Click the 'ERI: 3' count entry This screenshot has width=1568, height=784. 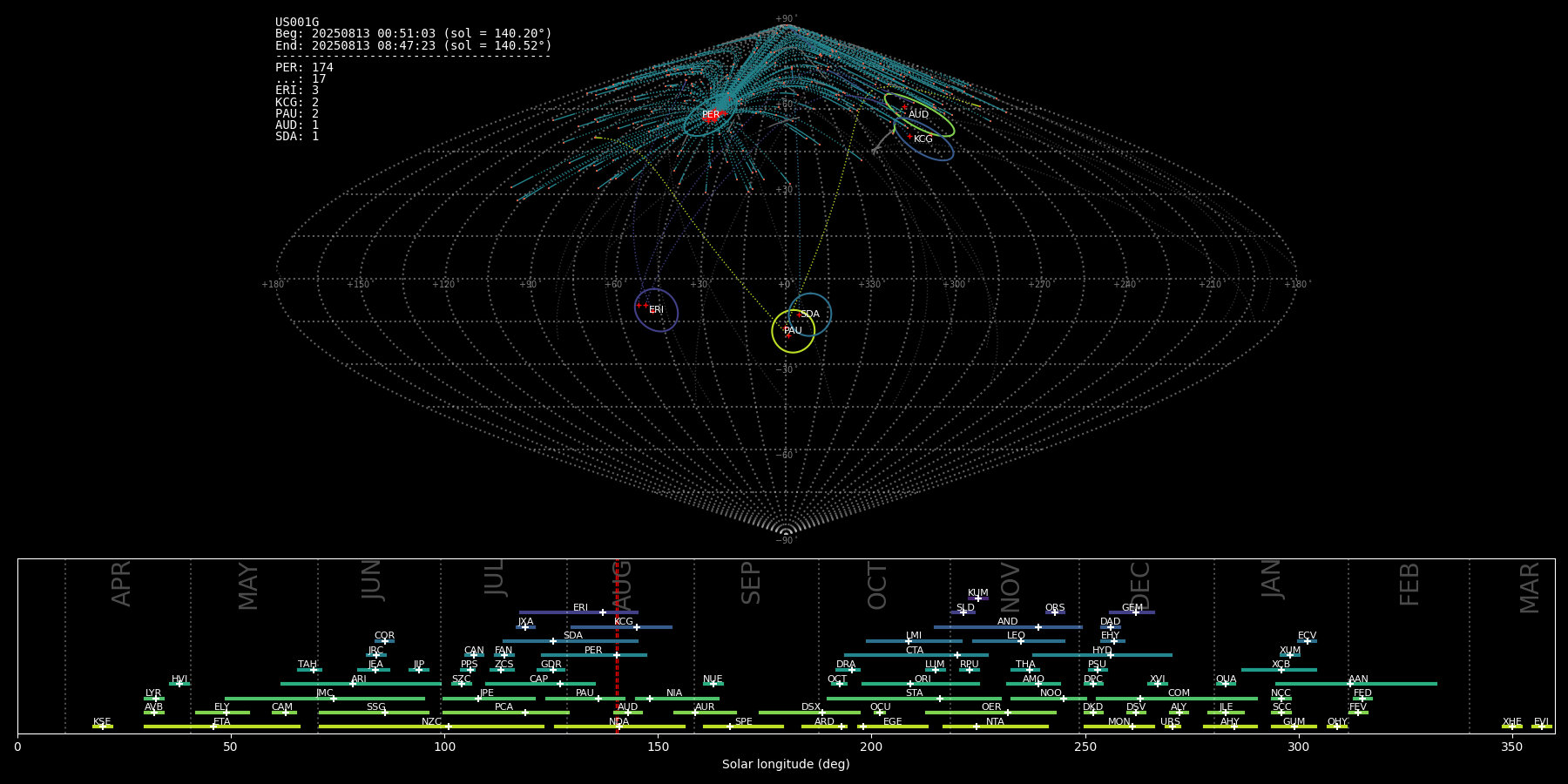tap(297, 91)
